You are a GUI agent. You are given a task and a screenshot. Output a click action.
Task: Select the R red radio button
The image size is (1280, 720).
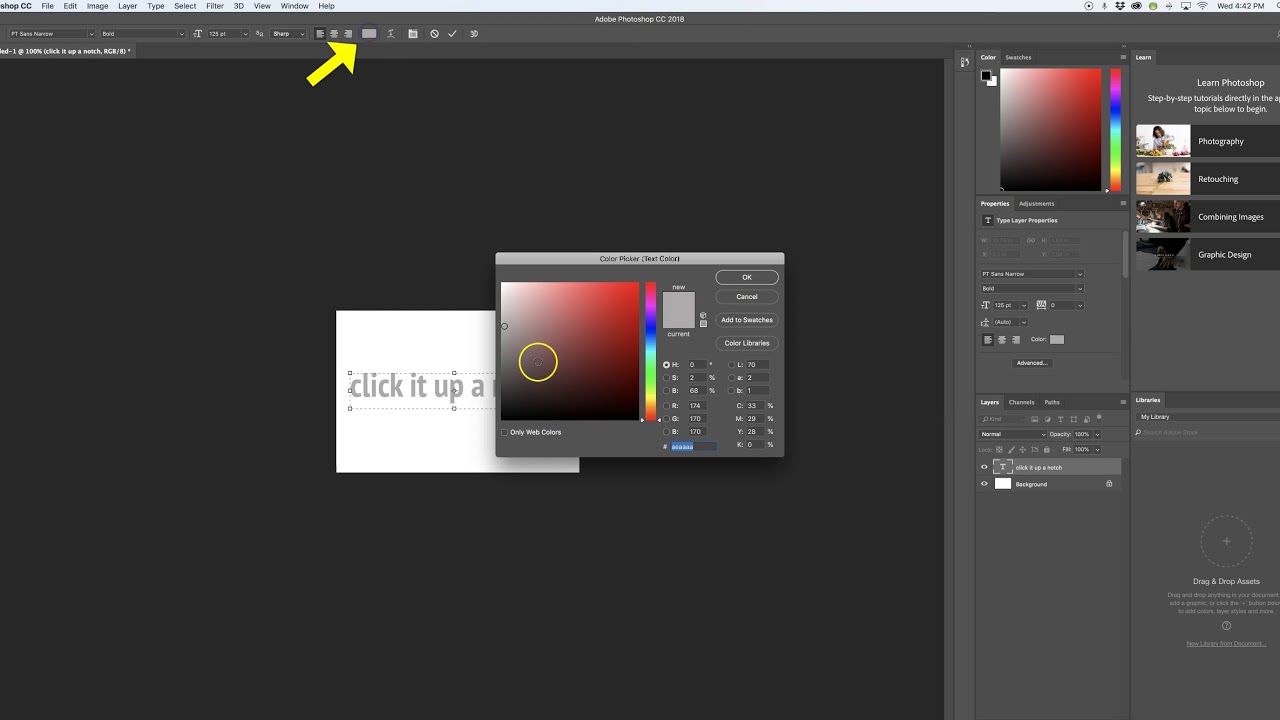coord(666,406)
